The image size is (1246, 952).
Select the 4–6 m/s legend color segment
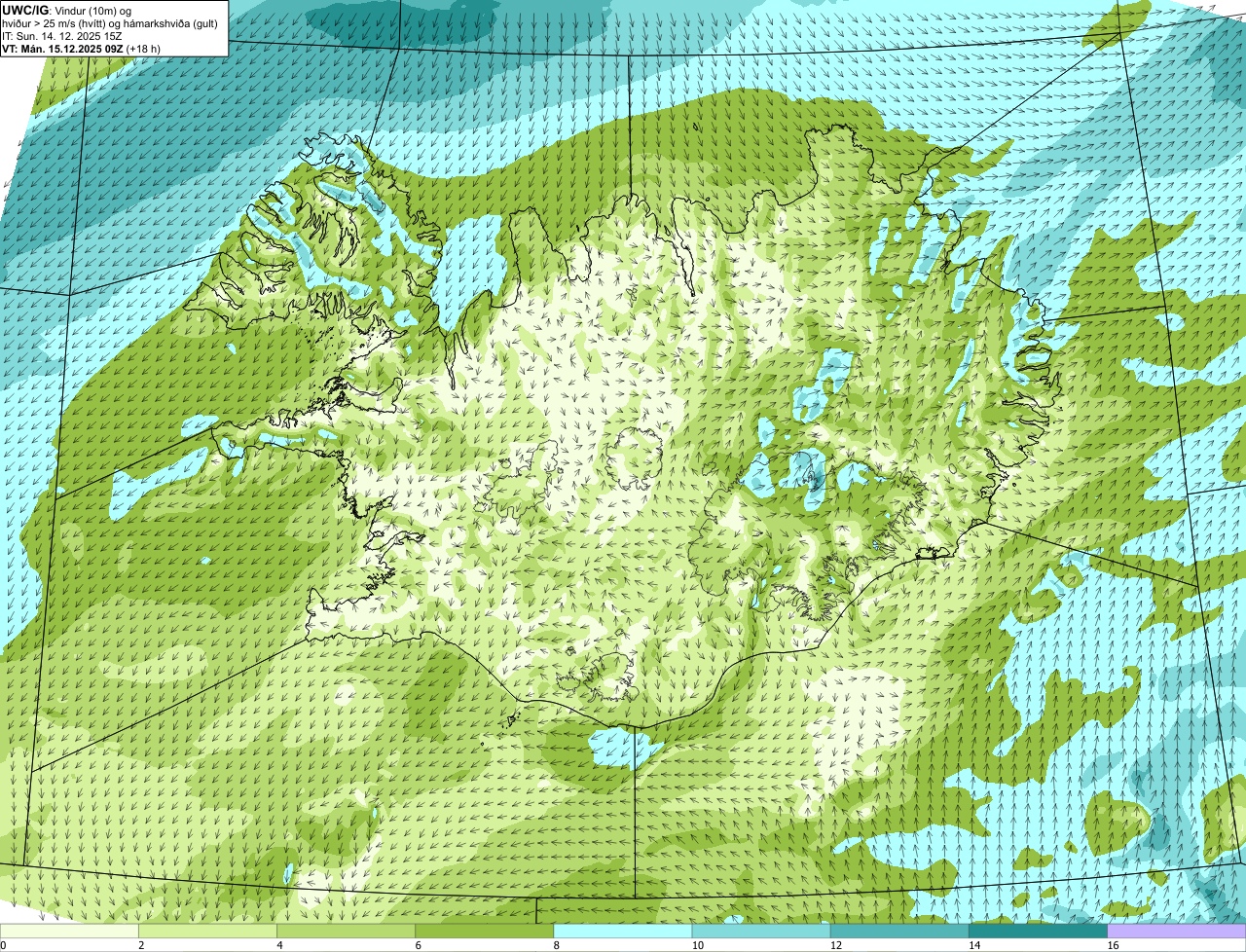(x=346, y=932)
